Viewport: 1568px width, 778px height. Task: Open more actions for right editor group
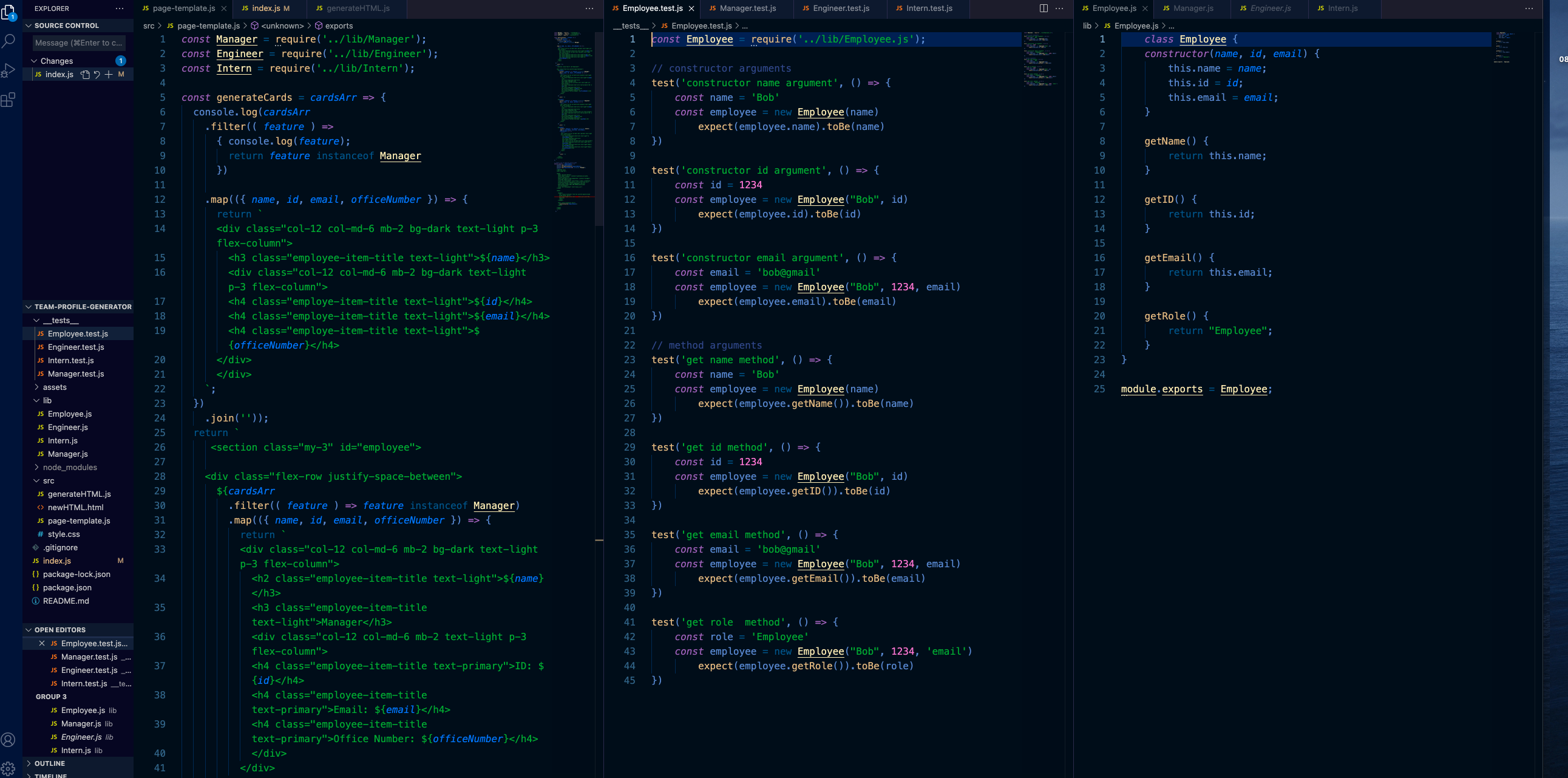pos(1529,9)
